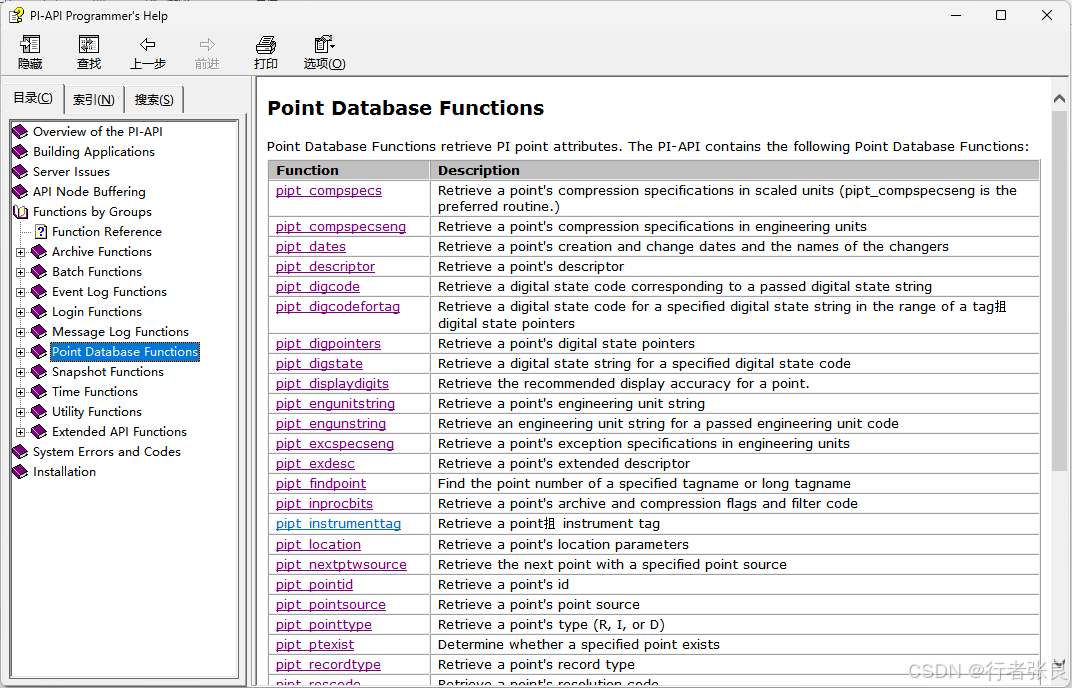Click the content pane scroll-up arrow
1072x688 pixels.
point(1059,98)
